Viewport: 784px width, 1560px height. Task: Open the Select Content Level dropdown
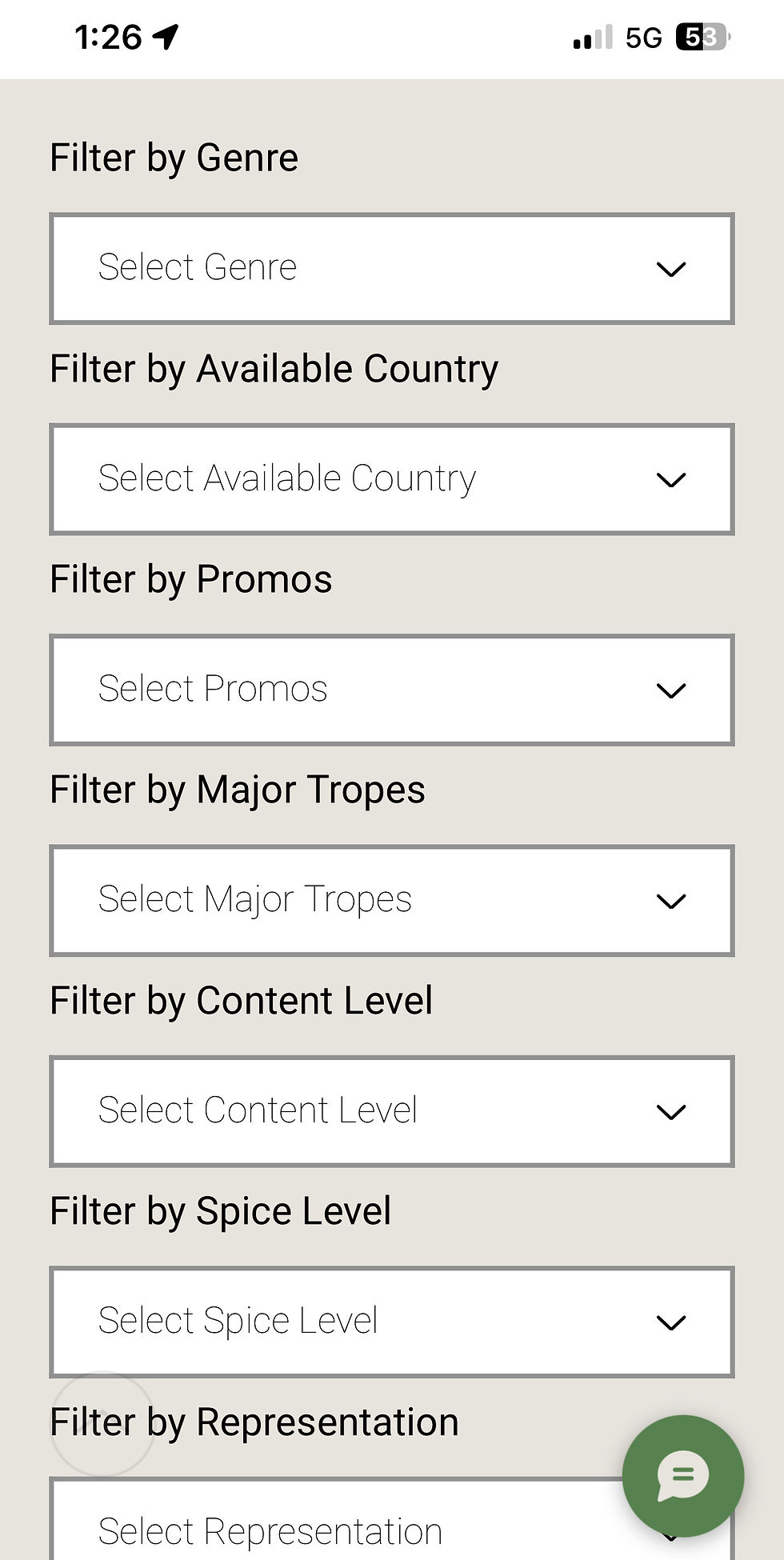[392, 1111]
